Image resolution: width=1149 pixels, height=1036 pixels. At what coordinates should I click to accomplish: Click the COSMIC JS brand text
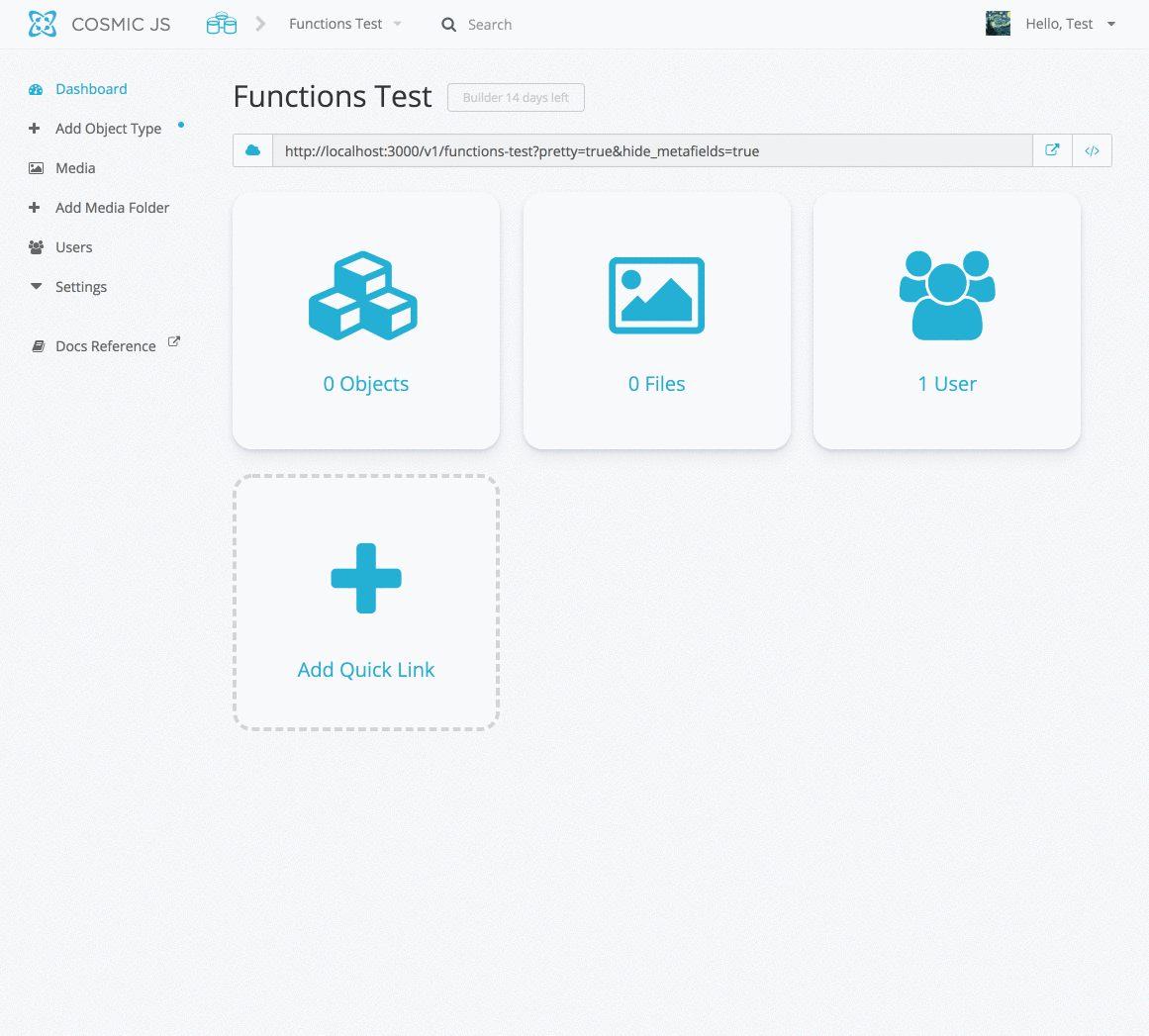[121, 24]
